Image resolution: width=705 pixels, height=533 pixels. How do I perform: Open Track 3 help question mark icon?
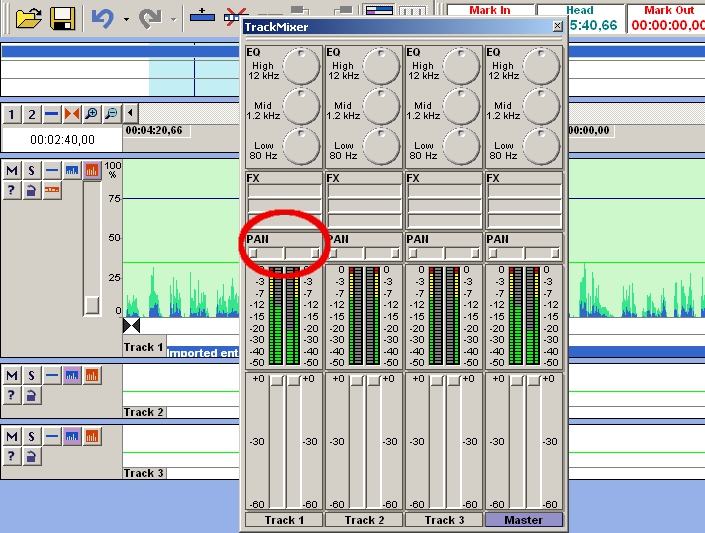(x=12, y=456)
